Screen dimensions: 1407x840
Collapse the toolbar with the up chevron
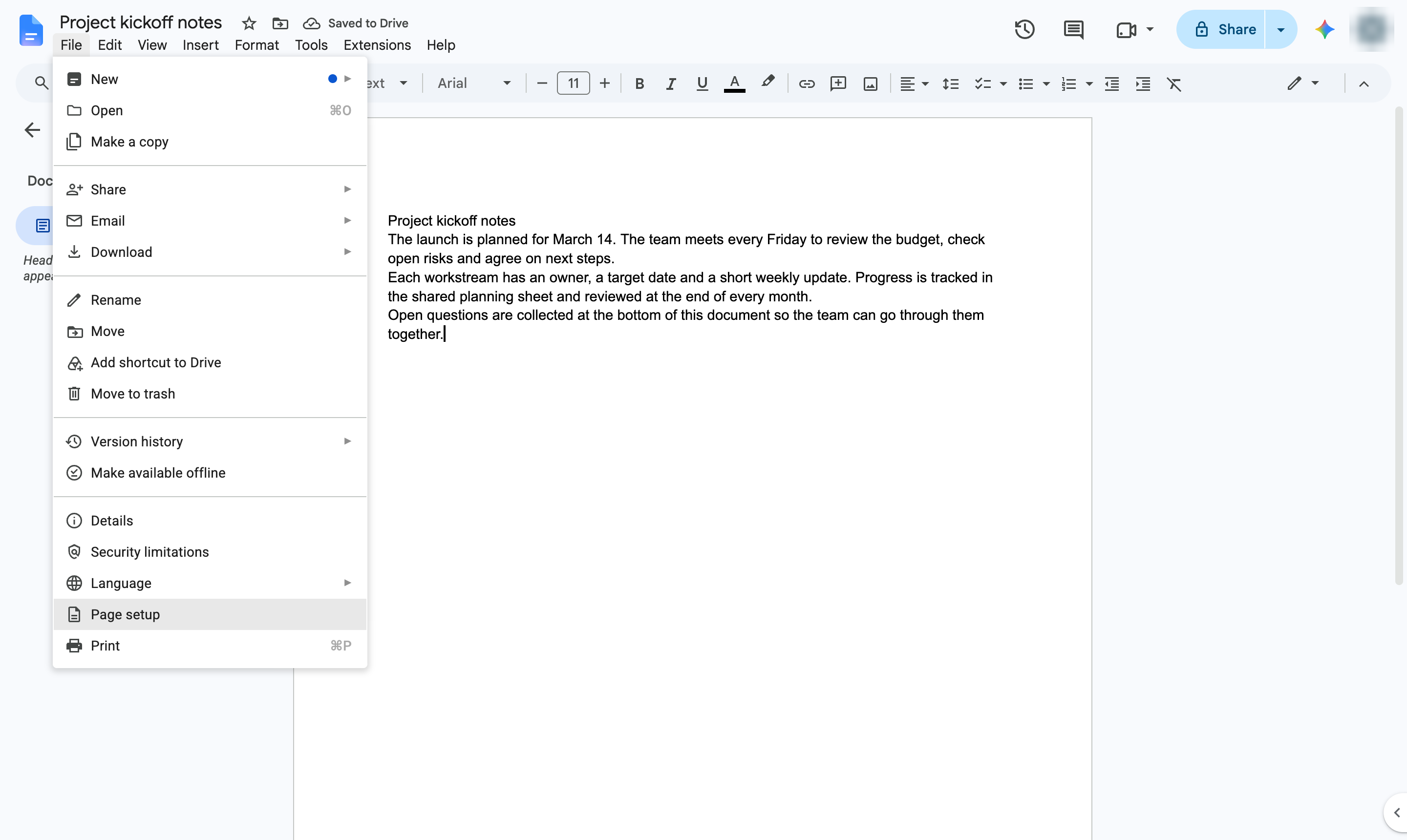1364,84
